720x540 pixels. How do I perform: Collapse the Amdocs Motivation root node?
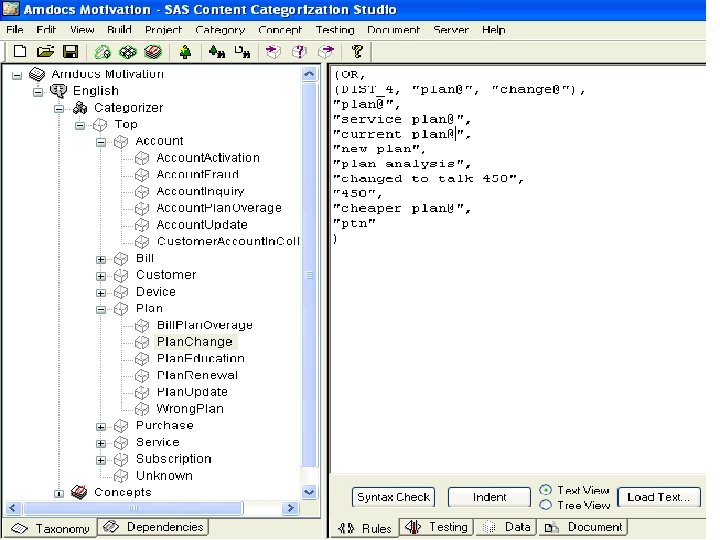pos(17,75)
